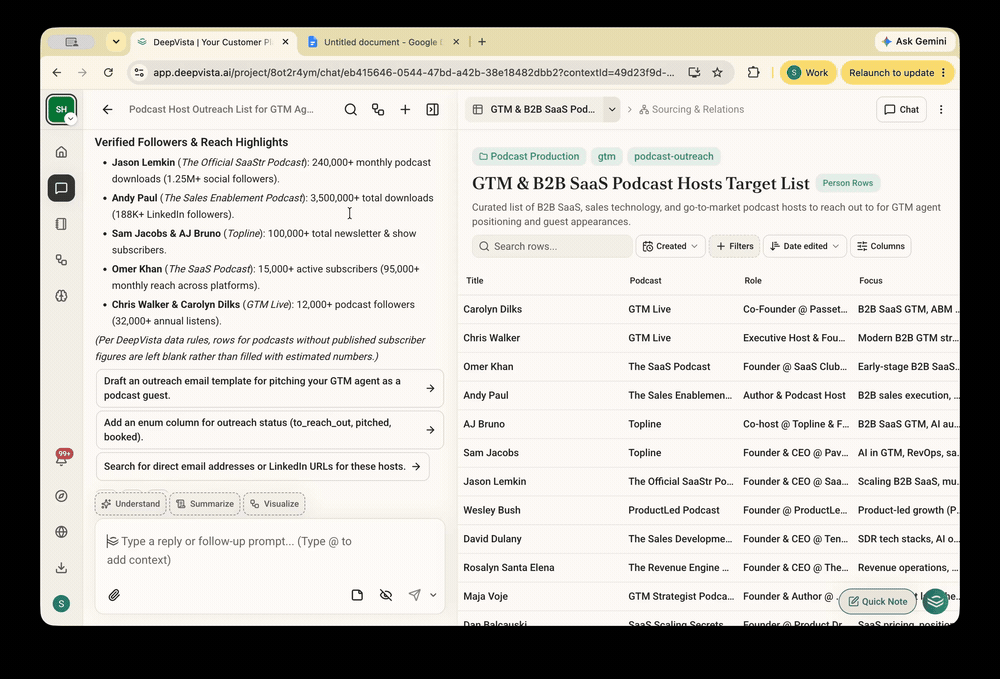
Task: Click Relaunch to update
Action: [897, 73]
